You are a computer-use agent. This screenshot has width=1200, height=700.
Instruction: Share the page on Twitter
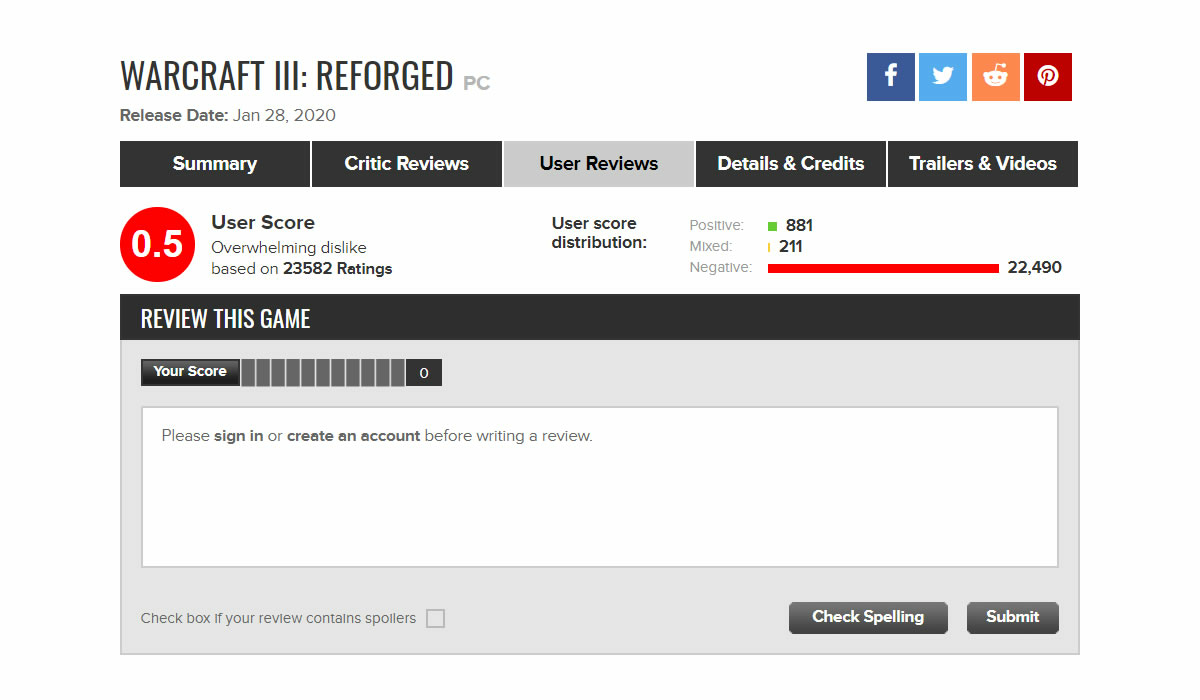pos(943,77)
